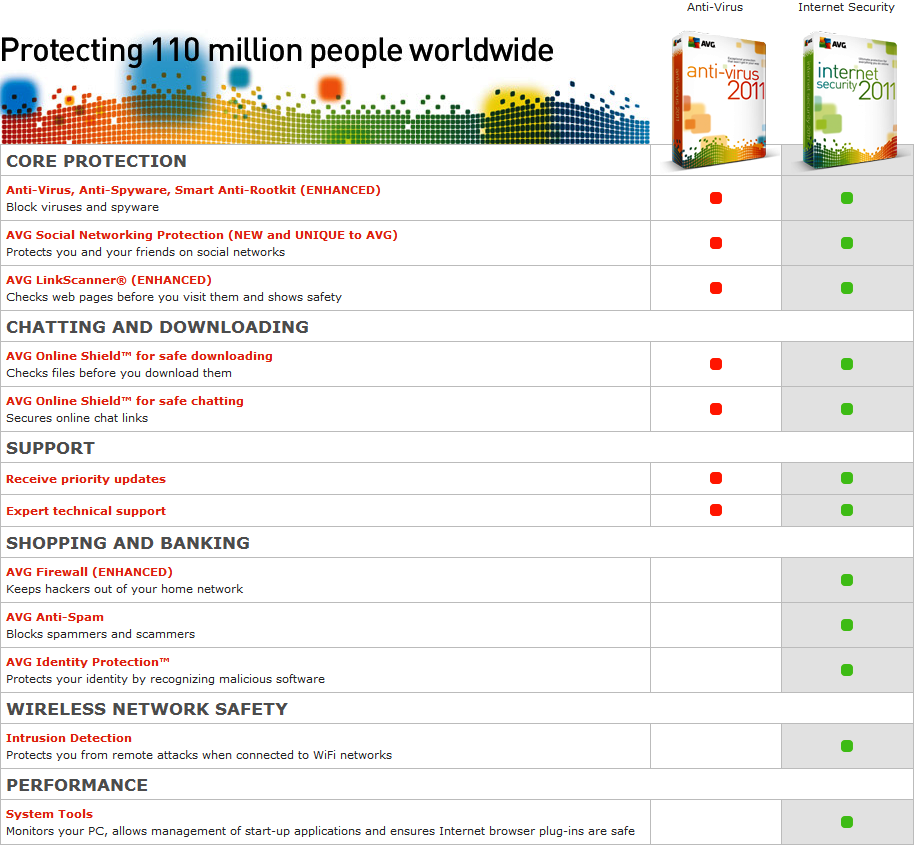Image resolution: width=915 pixels, height=845 pixels.
Task: Click the red Anti-Virus dot for AVG LinkScanner
Action: tap(716, 288)
